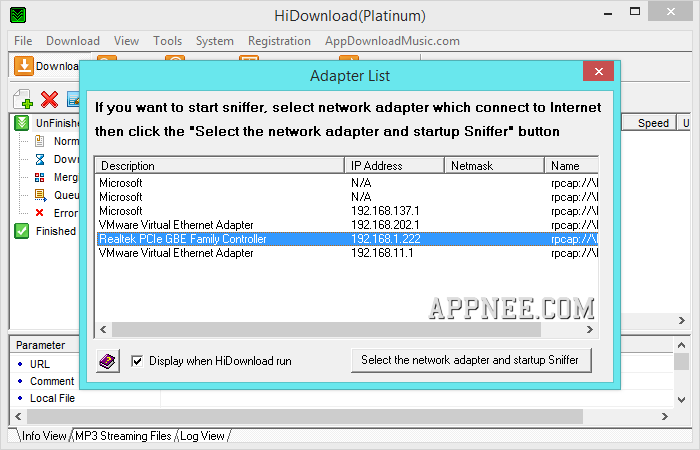Click the HiDownload app logo icon
This screenshot has height=450, width=700.
click(x=18, y=15)
